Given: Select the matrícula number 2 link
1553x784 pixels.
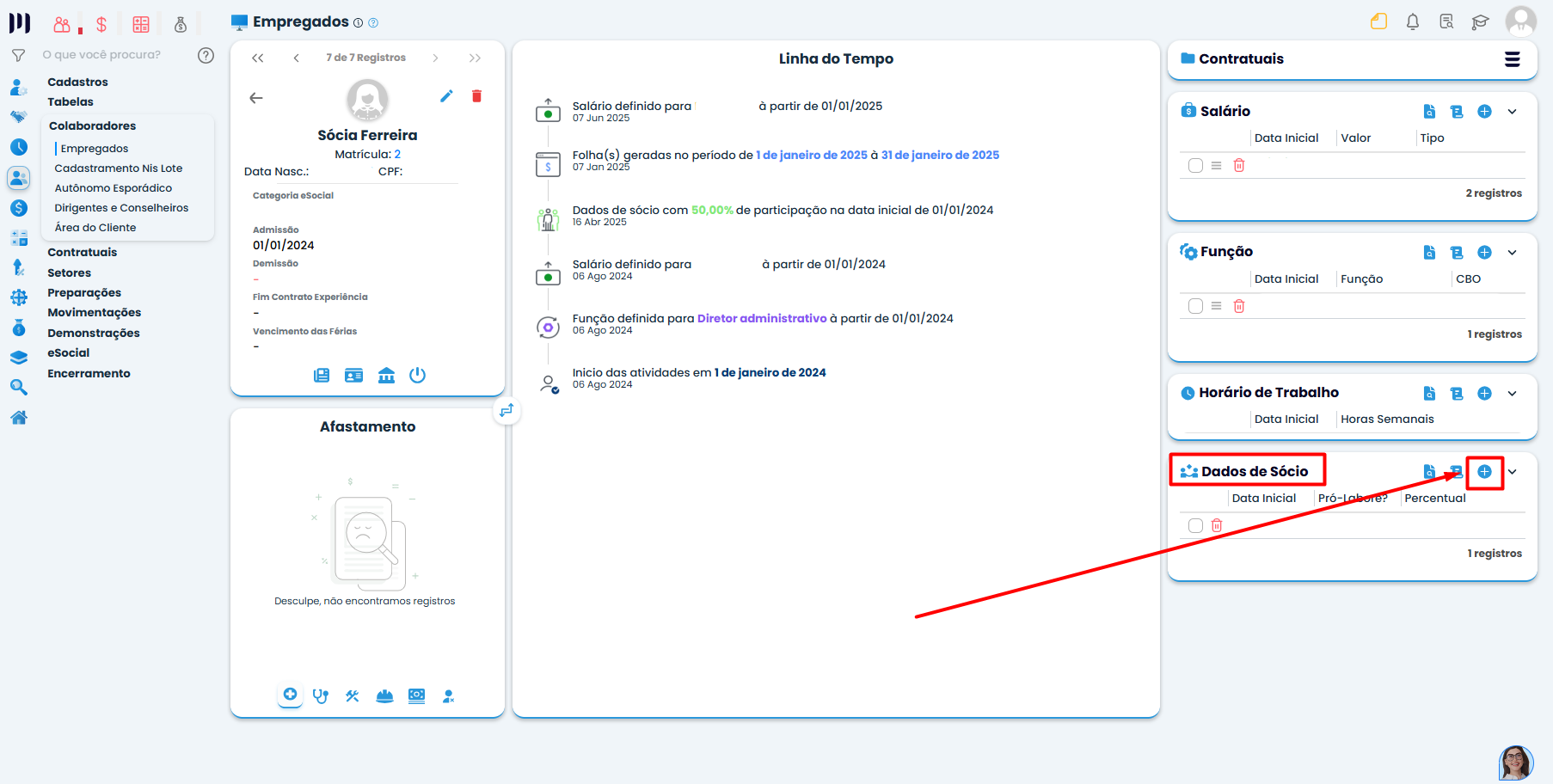Looking at the screenshot, I should (397, 154).
